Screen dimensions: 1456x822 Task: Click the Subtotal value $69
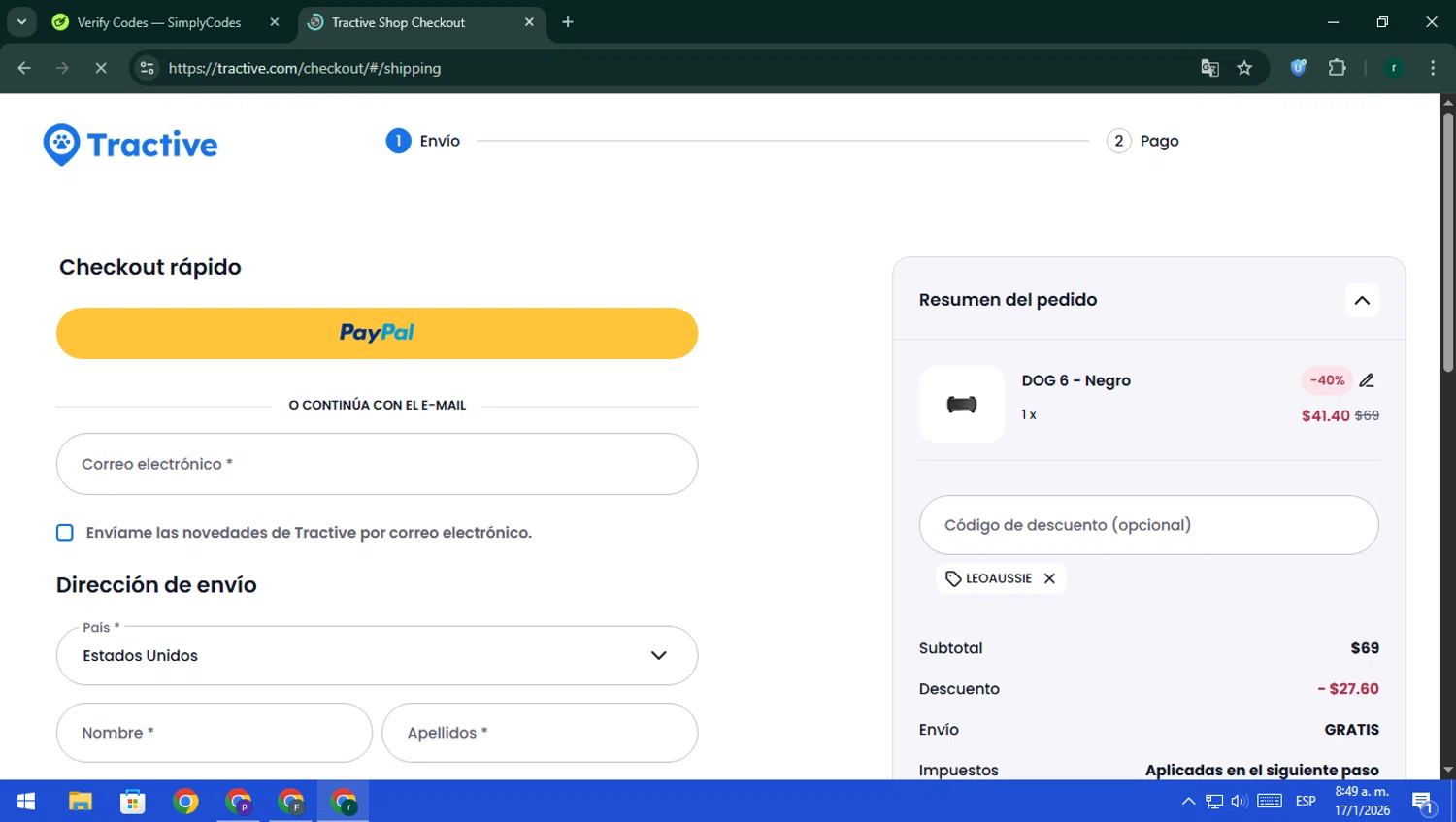[x=1364, y=648]
